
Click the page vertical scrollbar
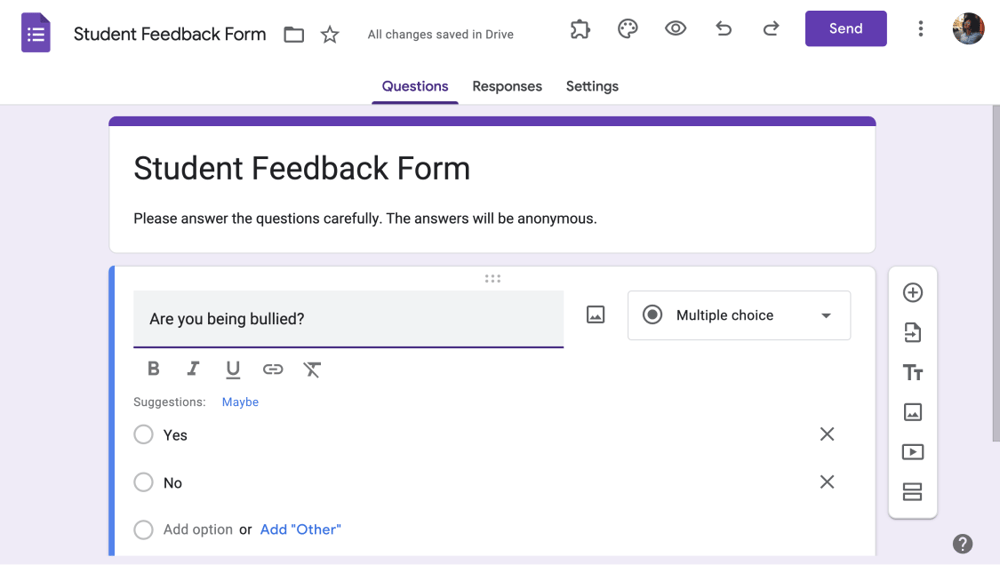(996, 274)
